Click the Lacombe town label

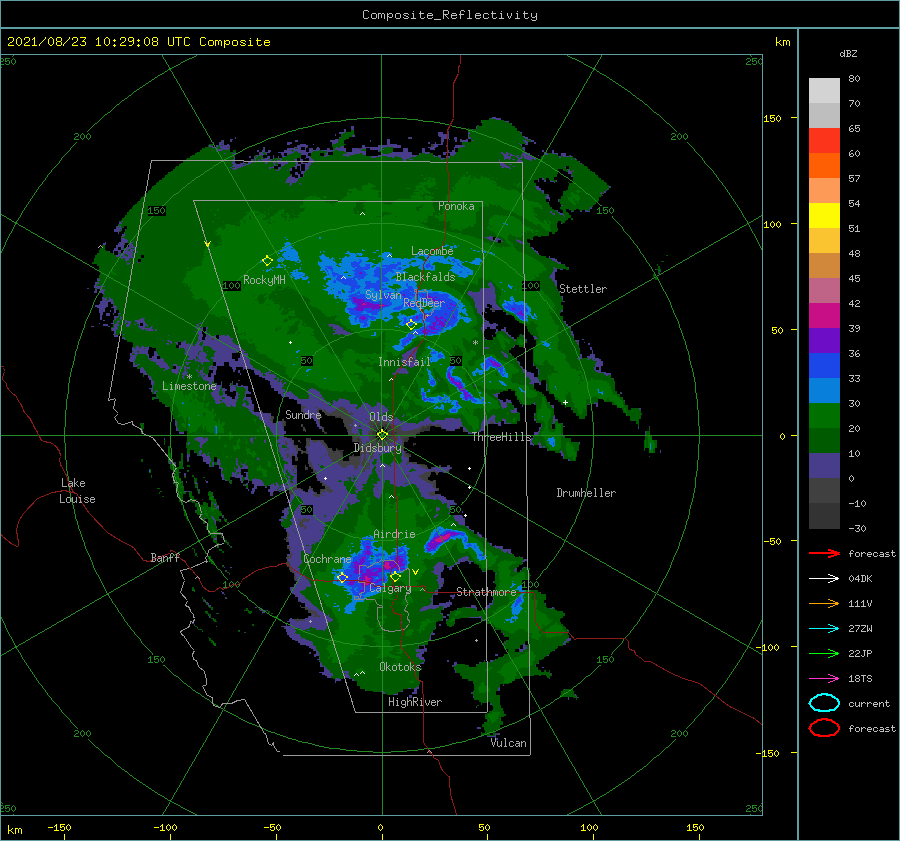tap(432, 251)
